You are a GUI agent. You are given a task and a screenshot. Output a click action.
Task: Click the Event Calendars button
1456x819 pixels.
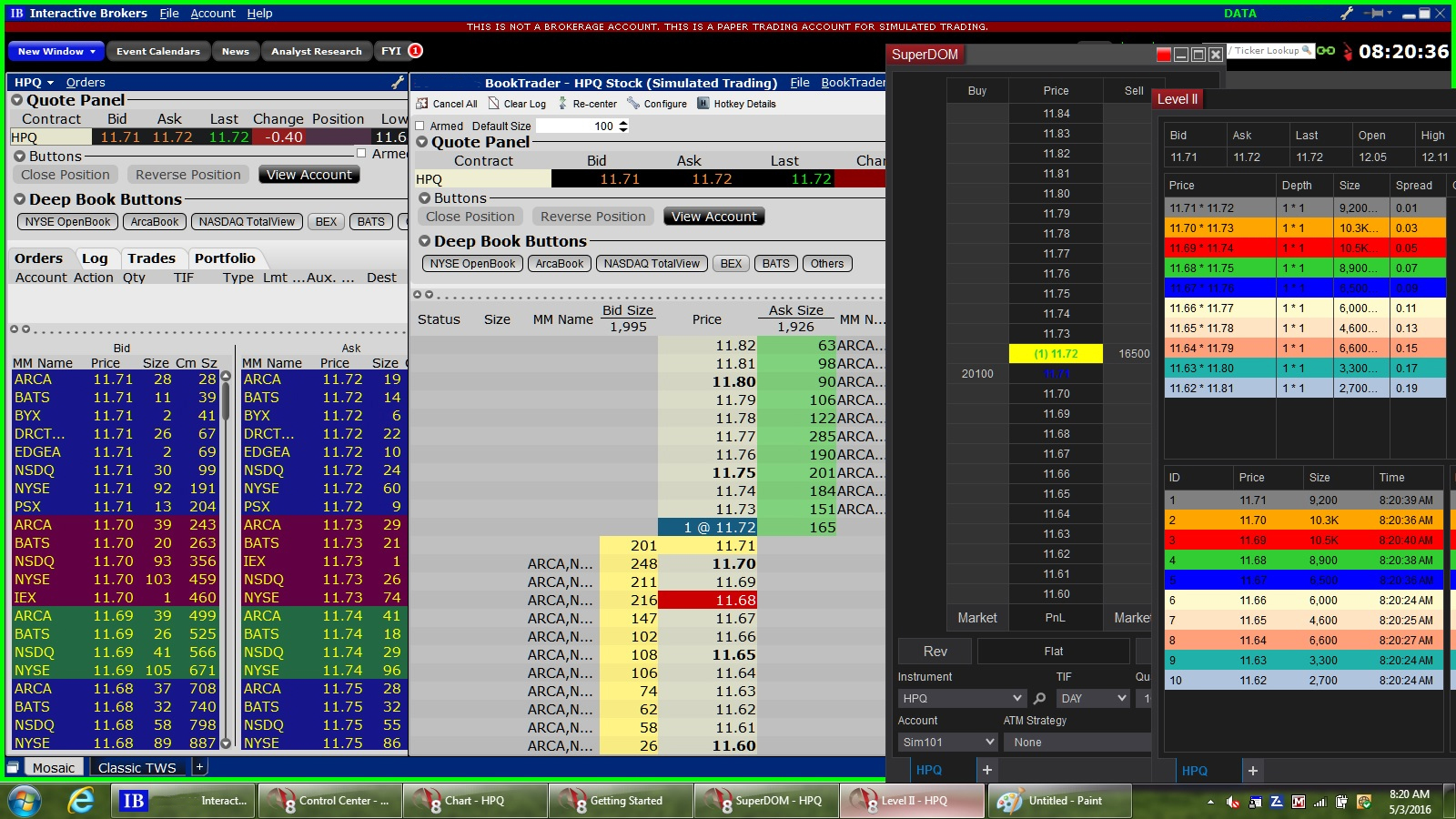(x=158, y=51)
